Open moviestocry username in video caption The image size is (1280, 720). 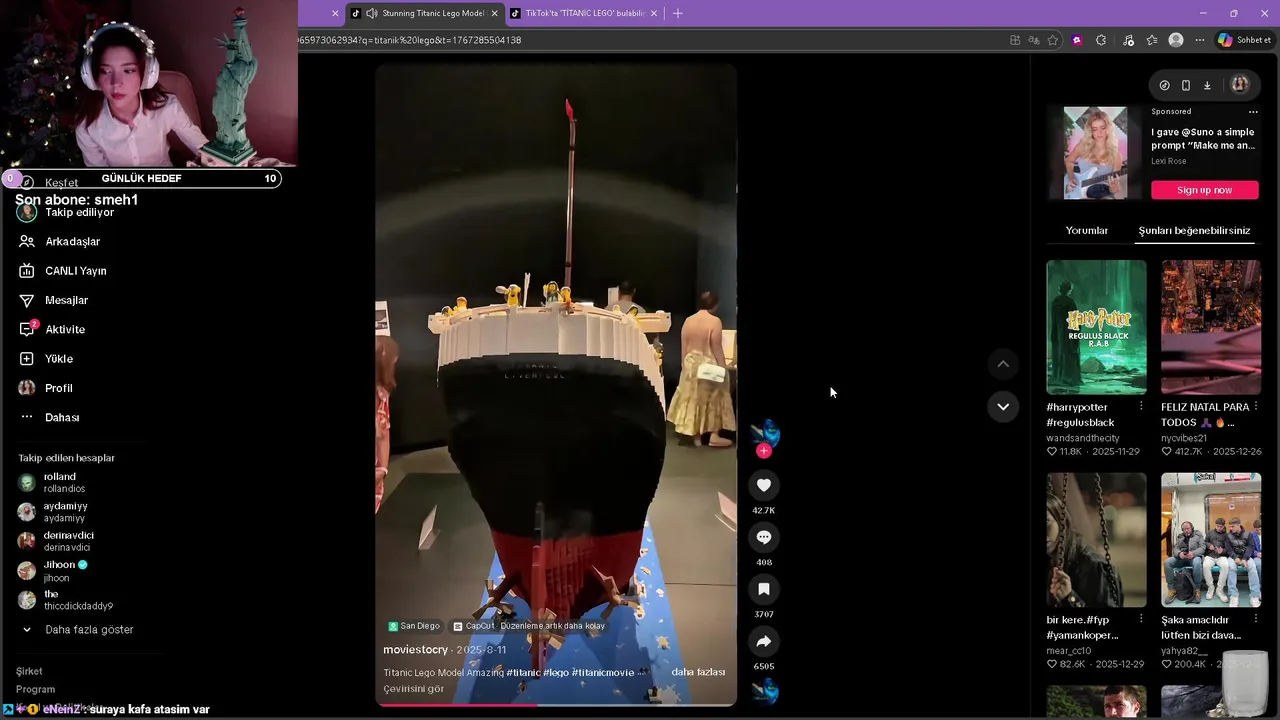coord(416,650)
